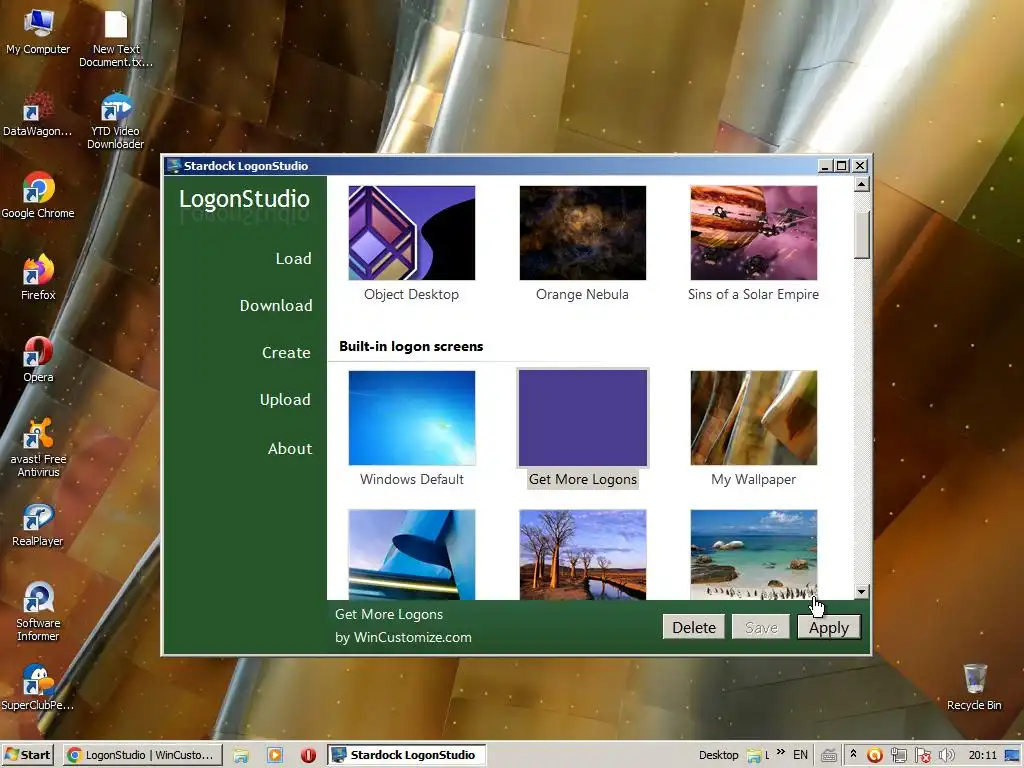
Task: Click the Desktop toolbar label in taskbar
Action: 718,755
